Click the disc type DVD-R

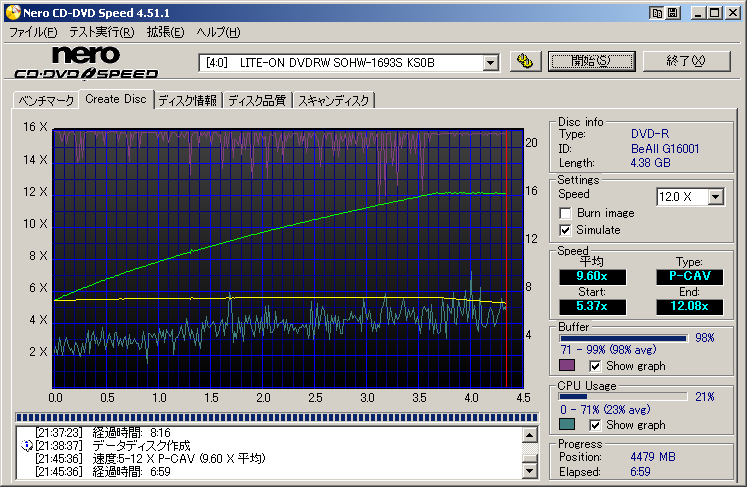click(x=650, y=134)
